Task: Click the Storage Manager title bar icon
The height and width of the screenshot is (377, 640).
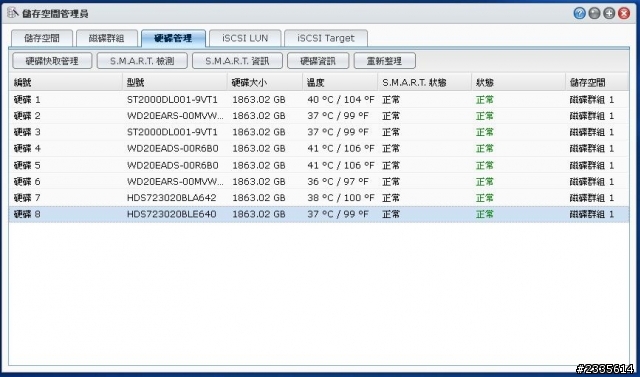Action: pos(13,13)
